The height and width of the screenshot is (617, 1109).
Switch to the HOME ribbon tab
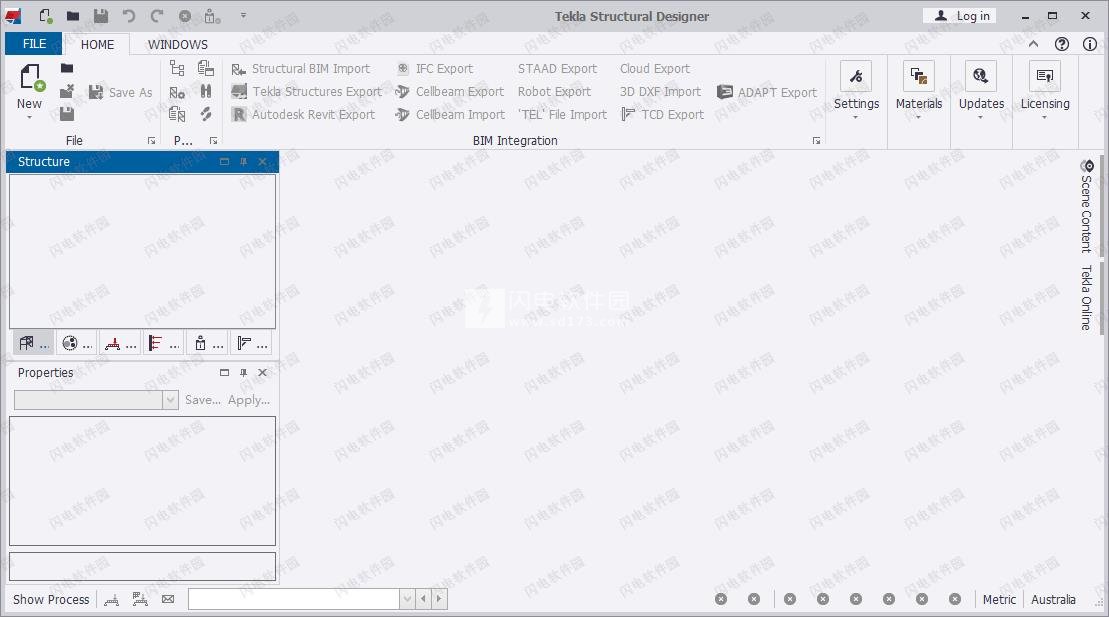tap(97, 45)
